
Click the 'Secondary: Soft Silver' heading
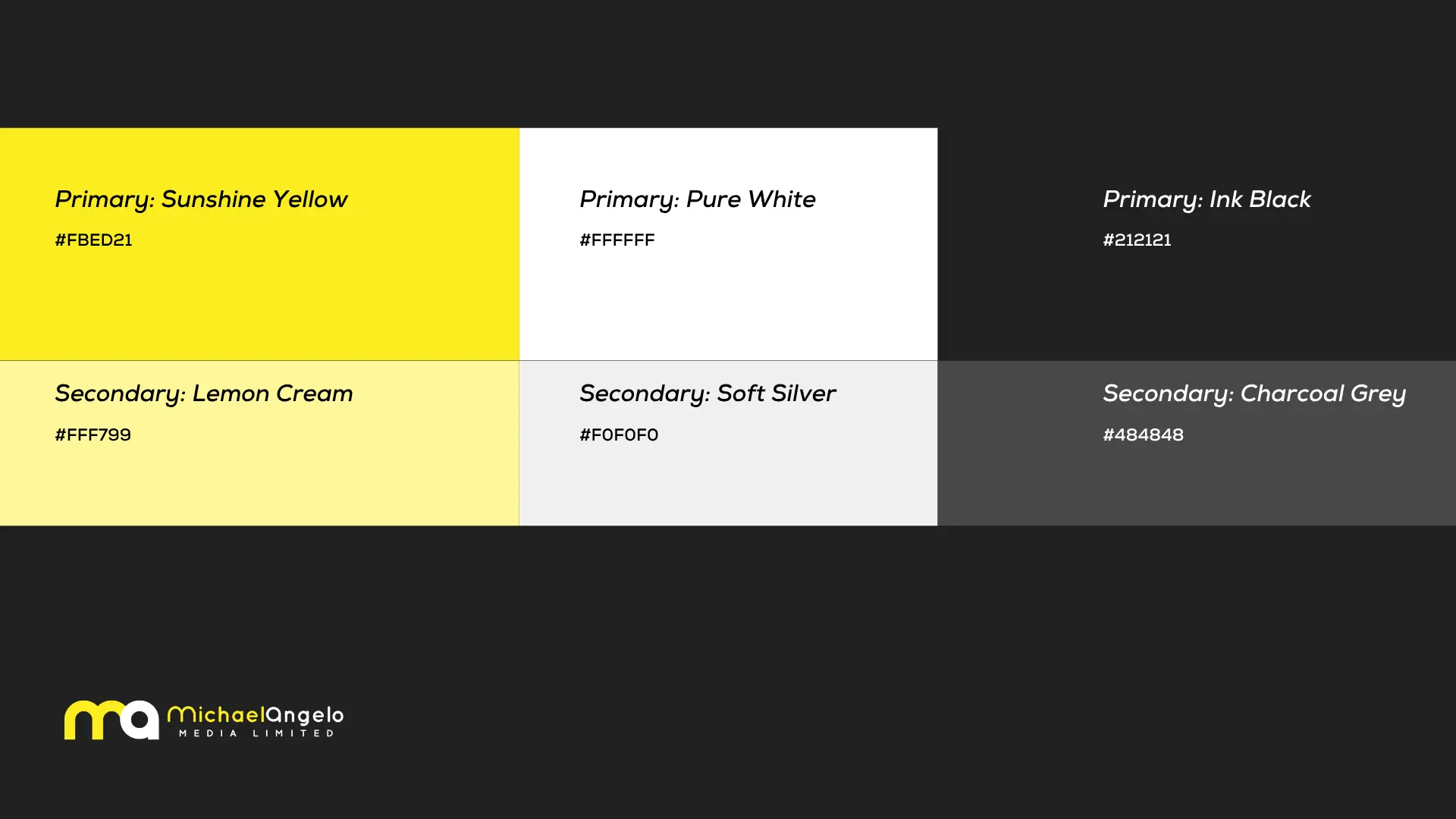coord(708,394)
